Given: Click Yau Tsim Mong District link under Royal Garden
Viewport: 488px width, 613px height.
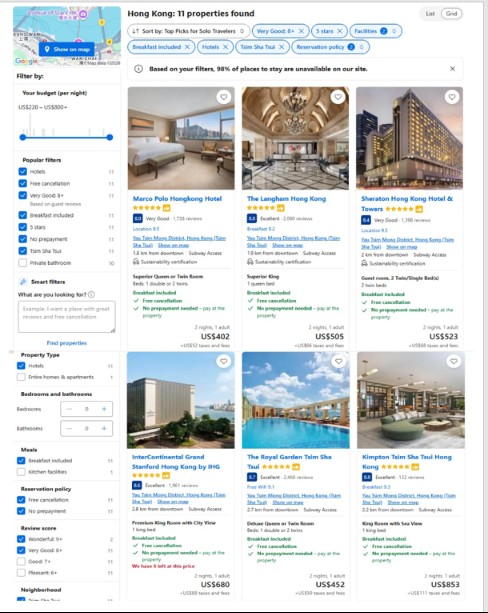Looking at the screenshot, I should coord(294,499).
